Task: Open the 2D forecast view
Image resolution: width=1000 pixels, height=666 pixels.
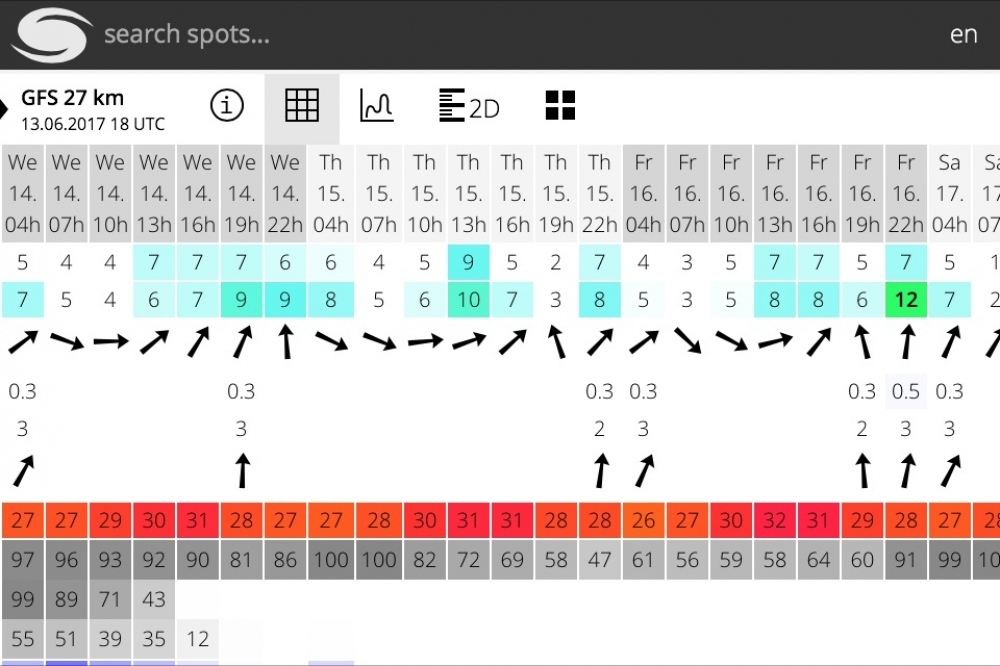Action: (x=469, y=105)
